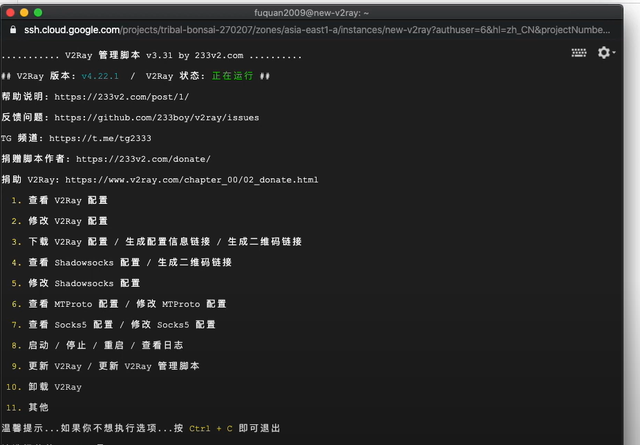Click option 8 启动 / 停止 / 重启
Screen dimensions: 640x445
[x=98, y=345]
